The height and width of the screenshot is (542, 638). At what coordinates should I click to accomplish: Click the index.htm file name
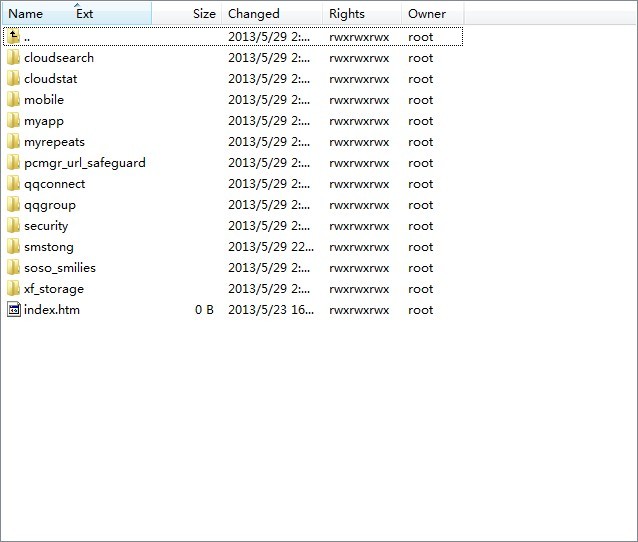click(x=52, y=310)
